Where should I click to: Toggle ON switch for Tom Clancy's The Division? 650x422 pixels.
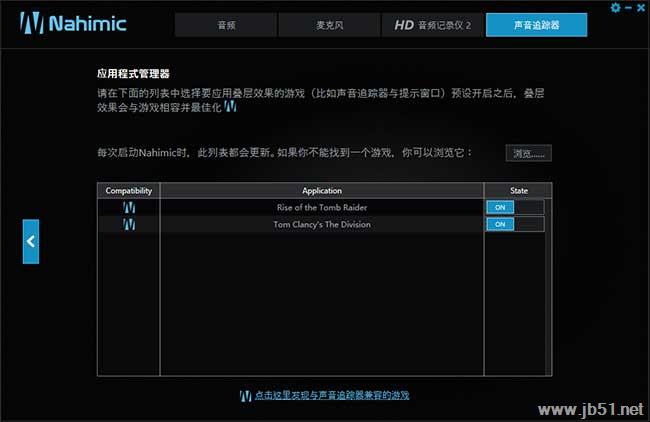pos(515,224)
